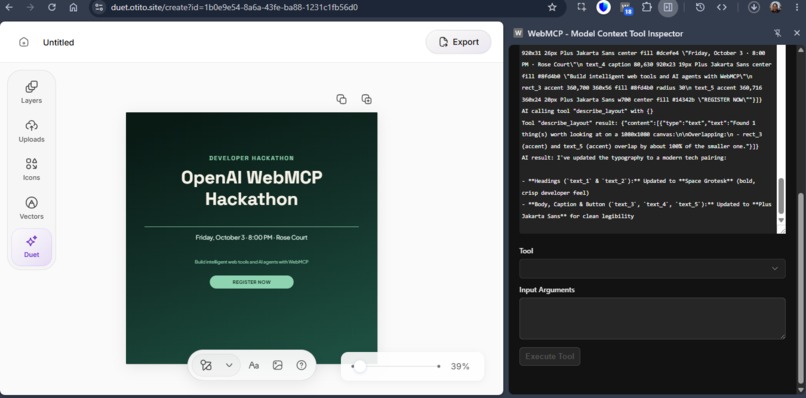Close the WebMCP inspector side panel
Image resolution: width=806 pixels, height=398 pixels.
click(797, 33)
